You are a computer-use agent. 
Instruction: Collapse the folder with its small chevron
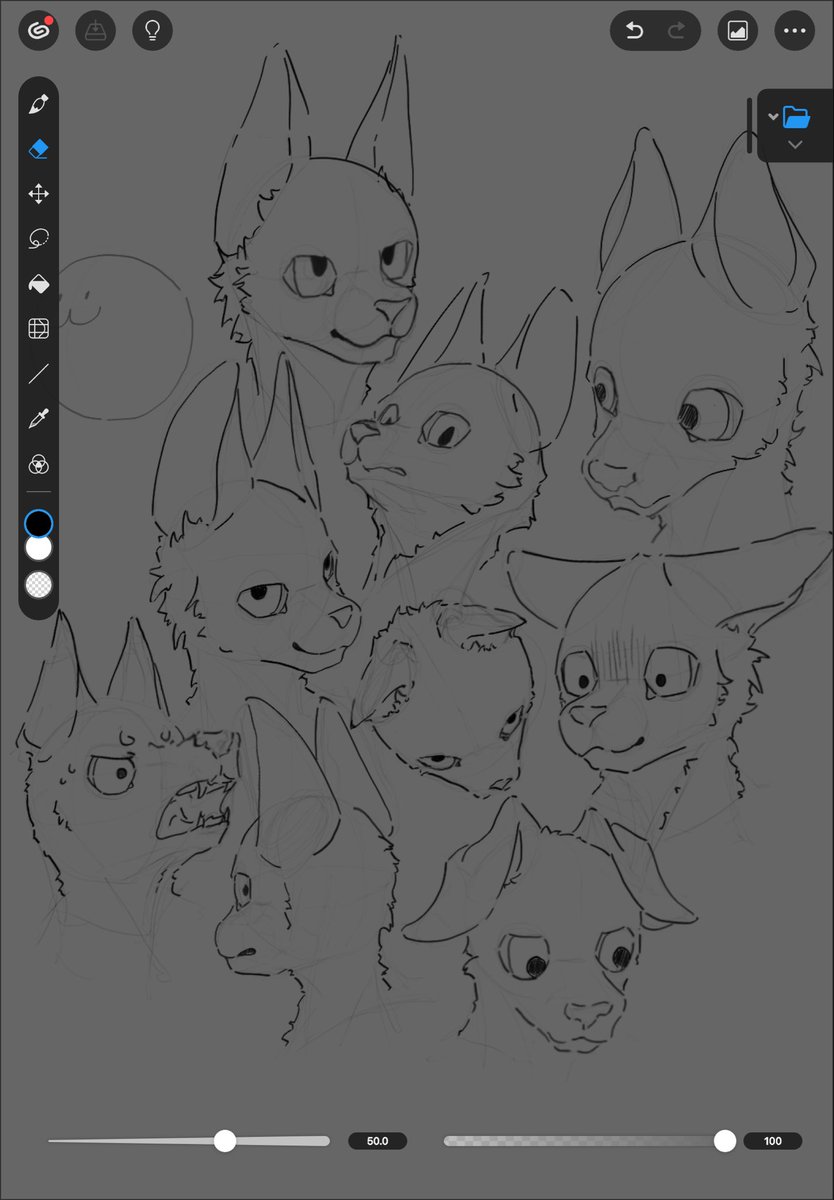coord(772,117)
